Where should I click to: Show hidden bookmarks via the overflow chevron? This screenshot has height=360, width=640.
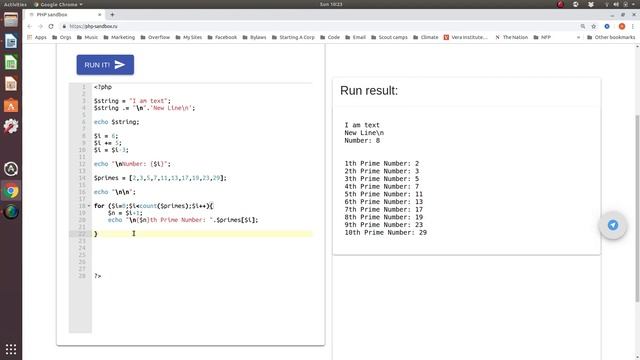pyautogui.click(x=578, y=37)
